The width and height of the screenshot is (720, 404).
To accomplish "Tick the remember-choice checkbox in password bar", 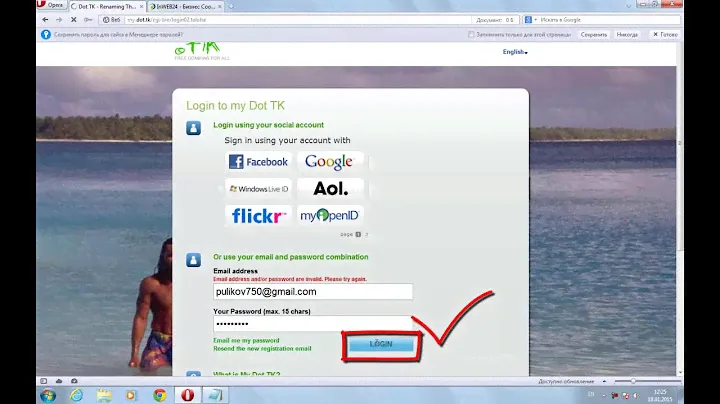I will point(471,34).
